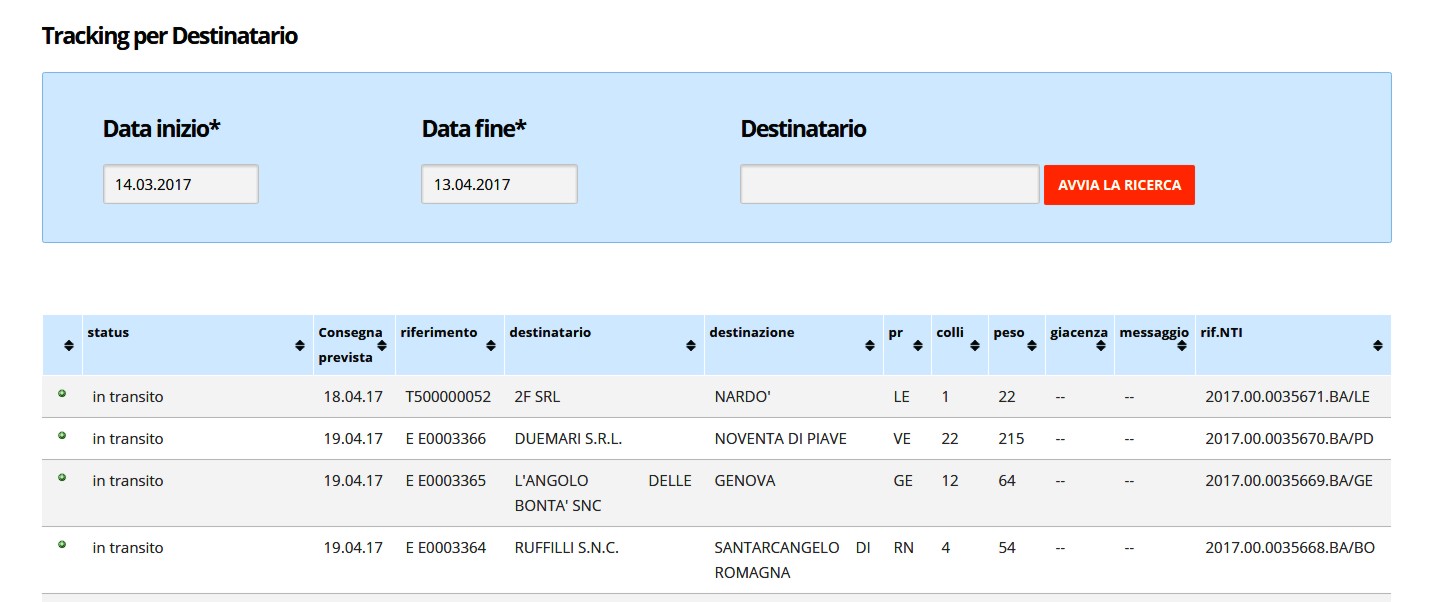The width and height of the screenshot is (1446, 602).
Task: Click recipient 2F SRL
Action: pos(537,397)
